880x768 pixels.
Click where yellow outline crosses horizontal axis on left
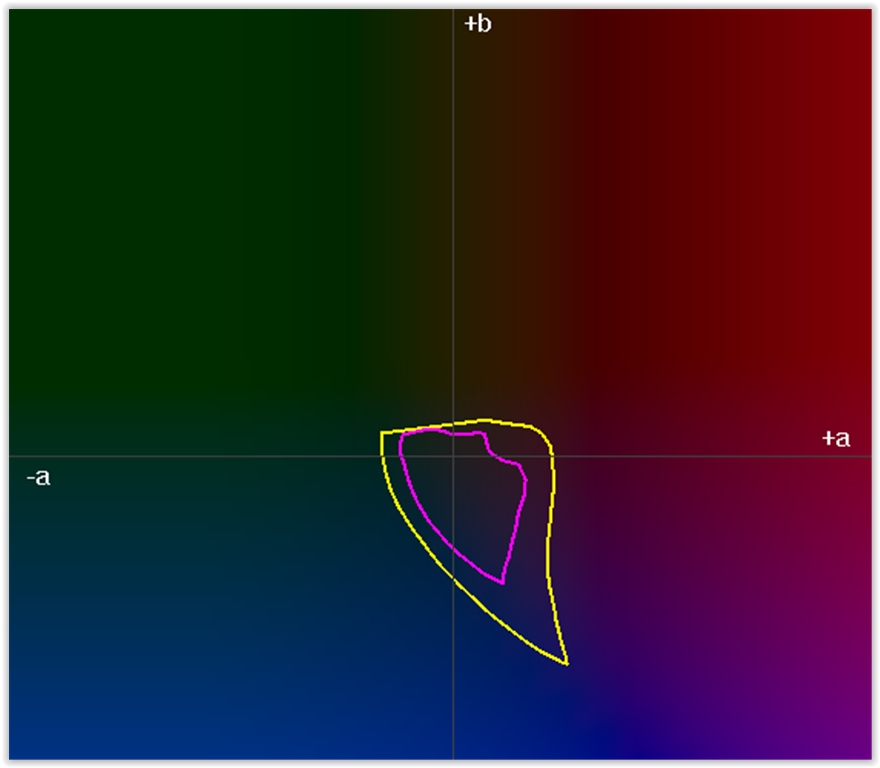click(x=383, y=457)
